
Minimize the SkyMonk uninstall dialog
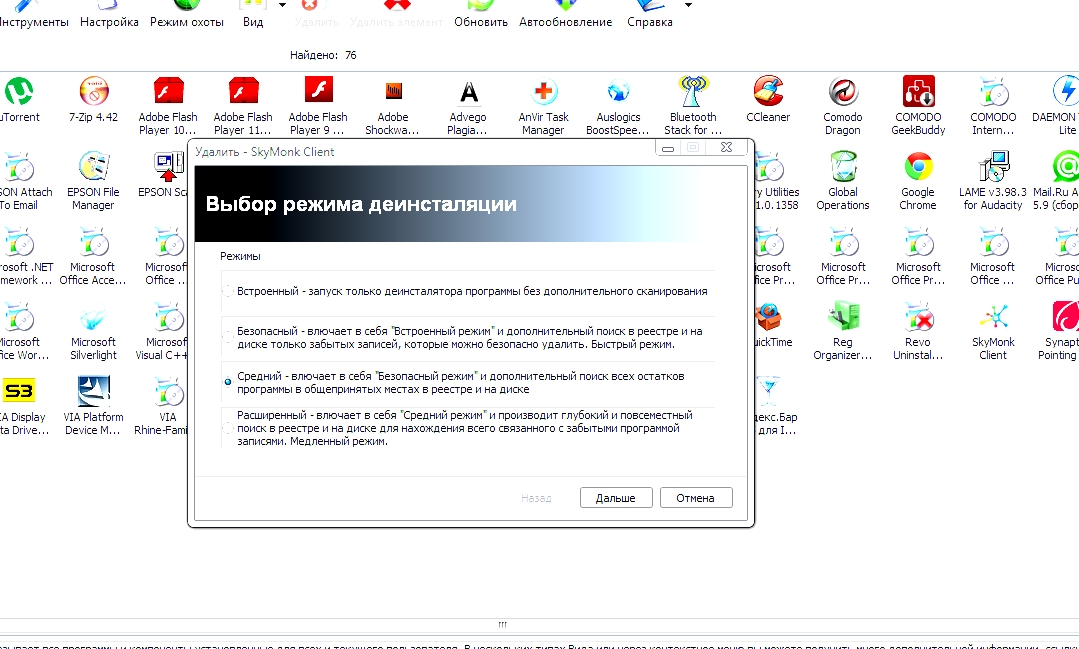pos(667,148)
